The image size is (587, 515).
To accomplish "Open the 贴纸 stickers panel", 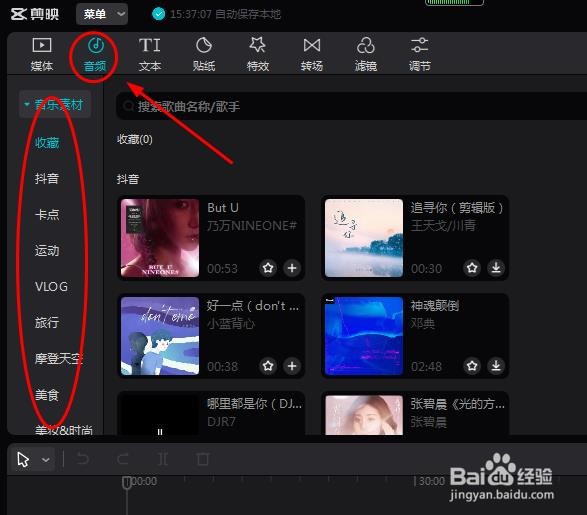I will 204,54.
